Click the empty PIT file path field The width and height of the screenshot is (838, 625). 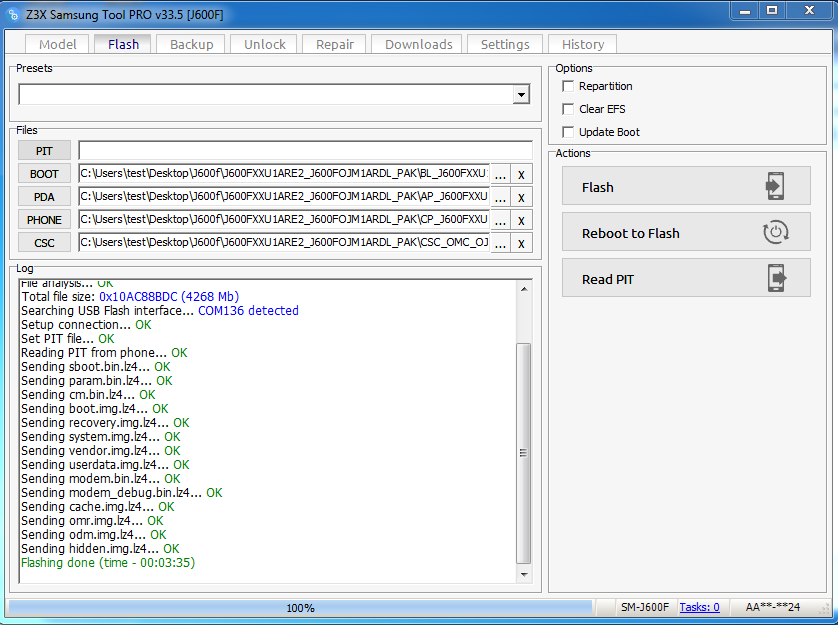[305, 150]
